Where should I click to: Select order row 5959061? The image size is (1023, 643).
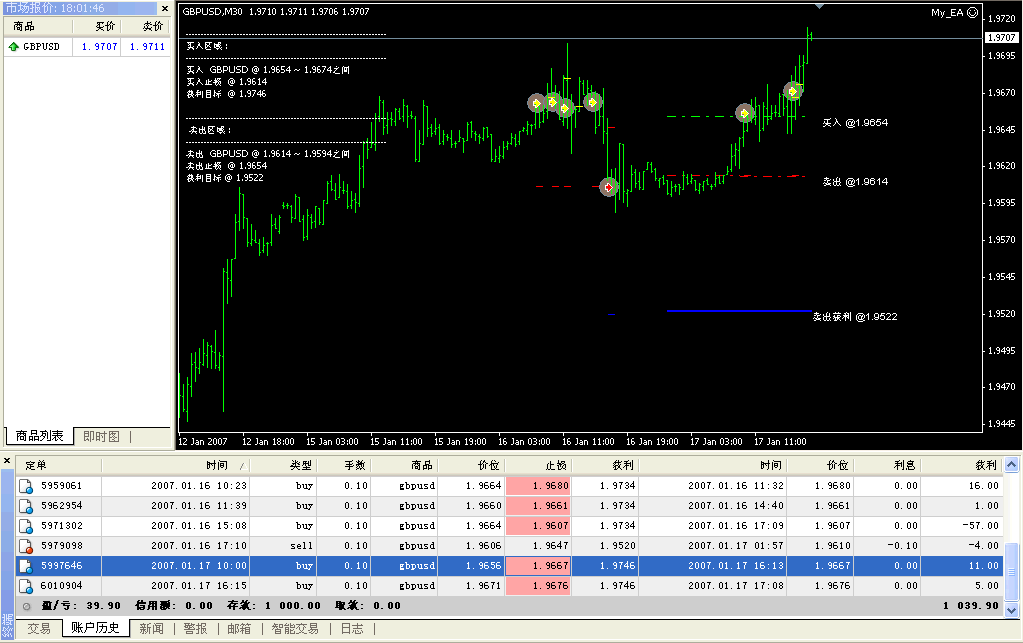pyautogui.click(x=510, y=486)
